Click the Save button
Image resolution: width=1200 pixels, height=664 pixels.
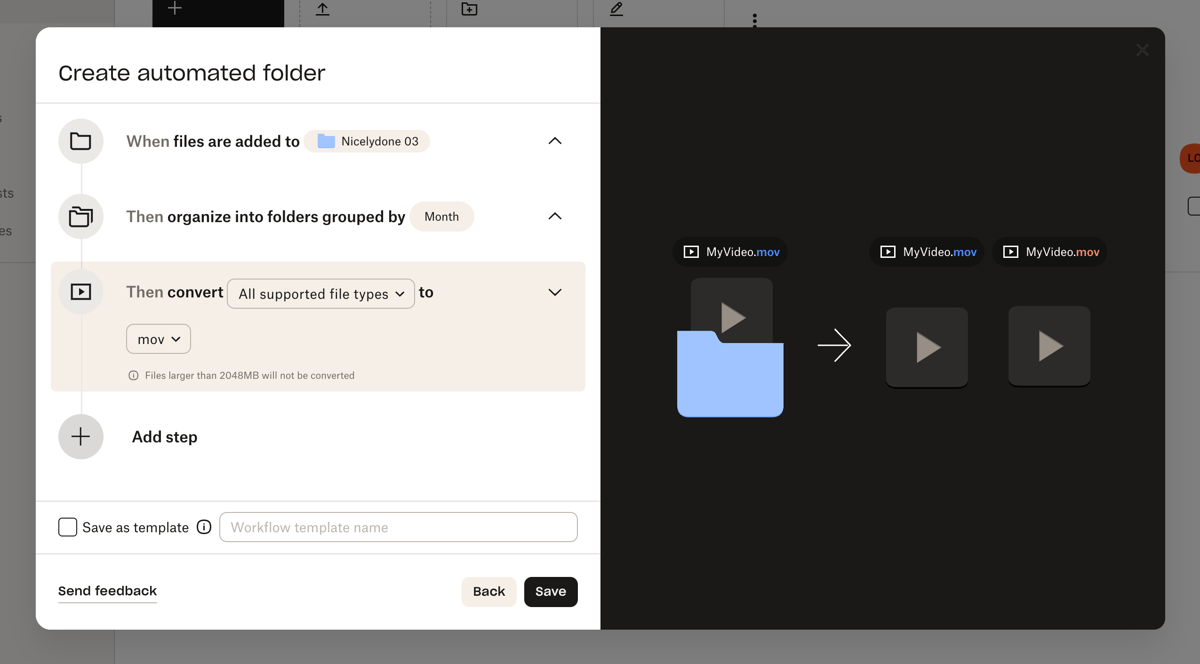coord(551,591)
